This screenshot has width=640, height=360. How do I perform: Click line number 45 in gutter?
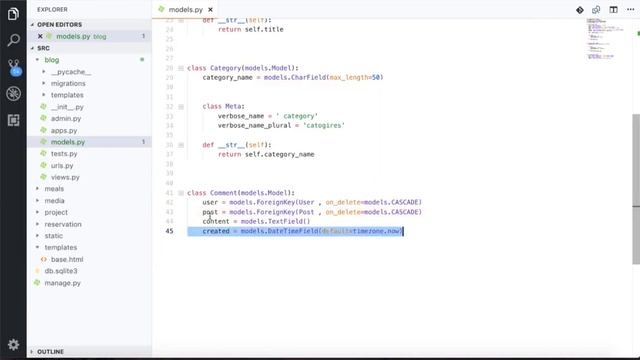pyautogui.click(x=169, y=231)
